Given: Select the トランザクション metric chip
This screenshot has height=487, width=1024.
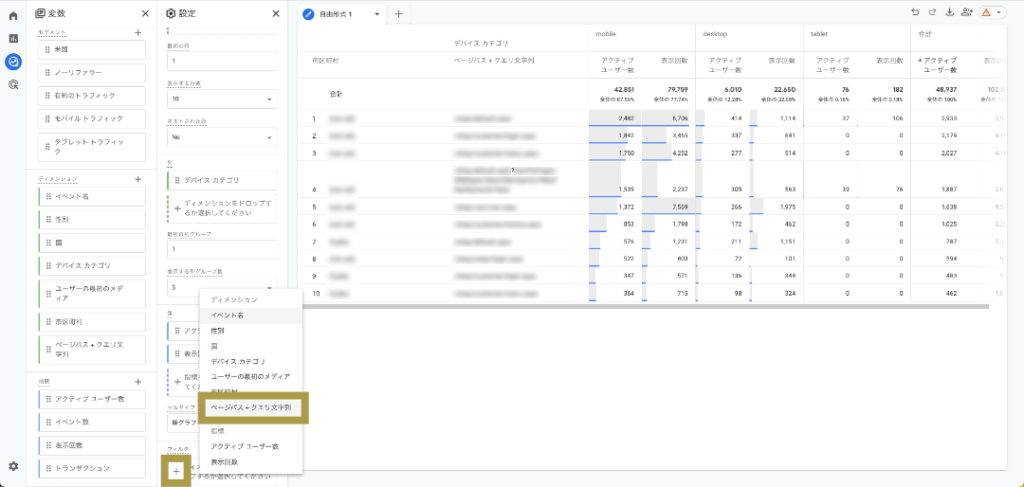Looking at the screenshot, I should [x=91, y=468].
